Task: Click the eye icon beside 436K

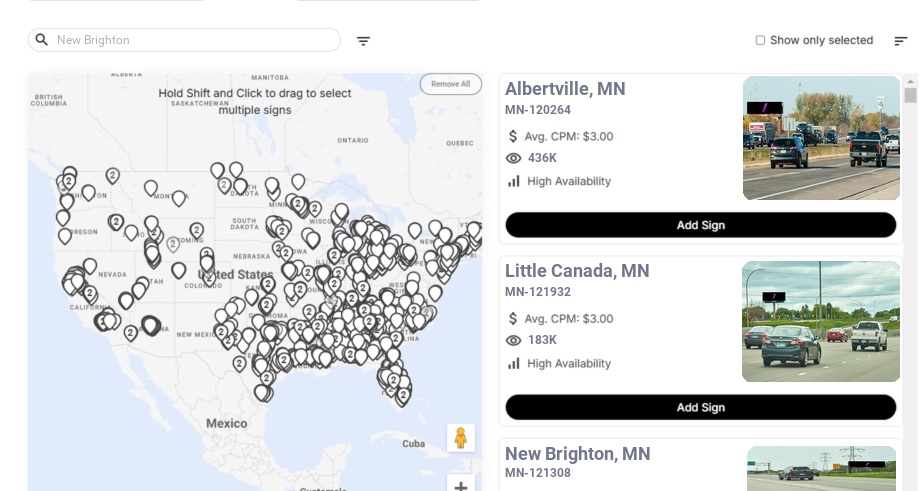Action: click(513, 158)
